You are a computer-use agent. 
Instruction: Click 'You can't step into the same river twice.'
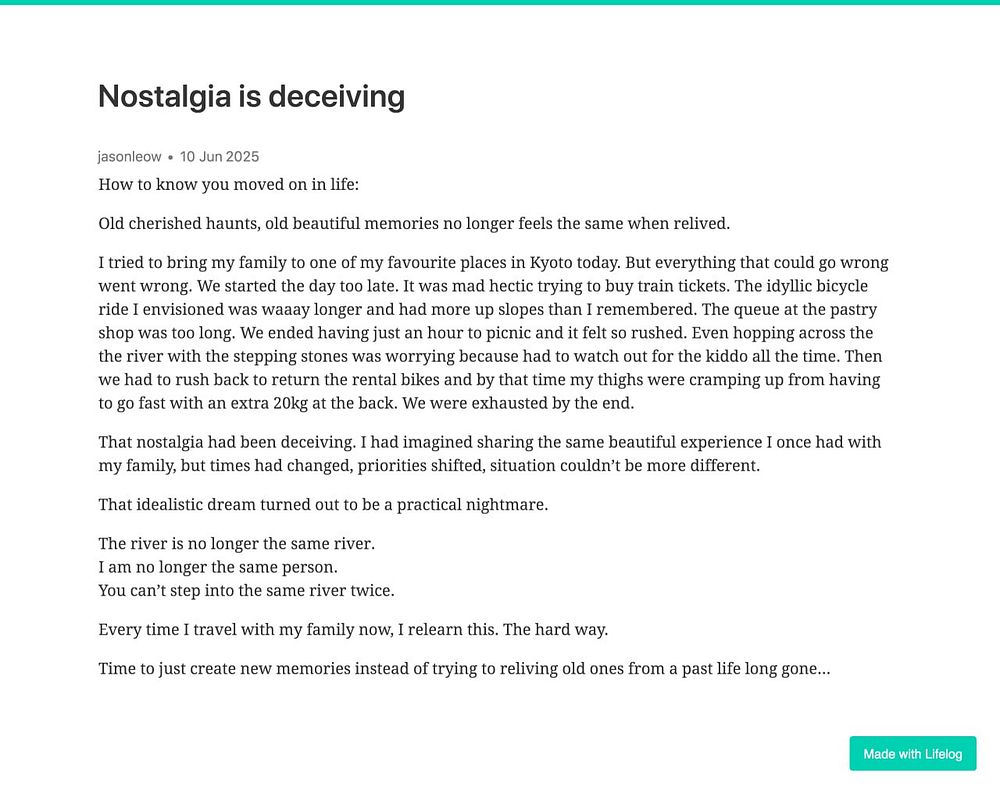tap(246, 590)
